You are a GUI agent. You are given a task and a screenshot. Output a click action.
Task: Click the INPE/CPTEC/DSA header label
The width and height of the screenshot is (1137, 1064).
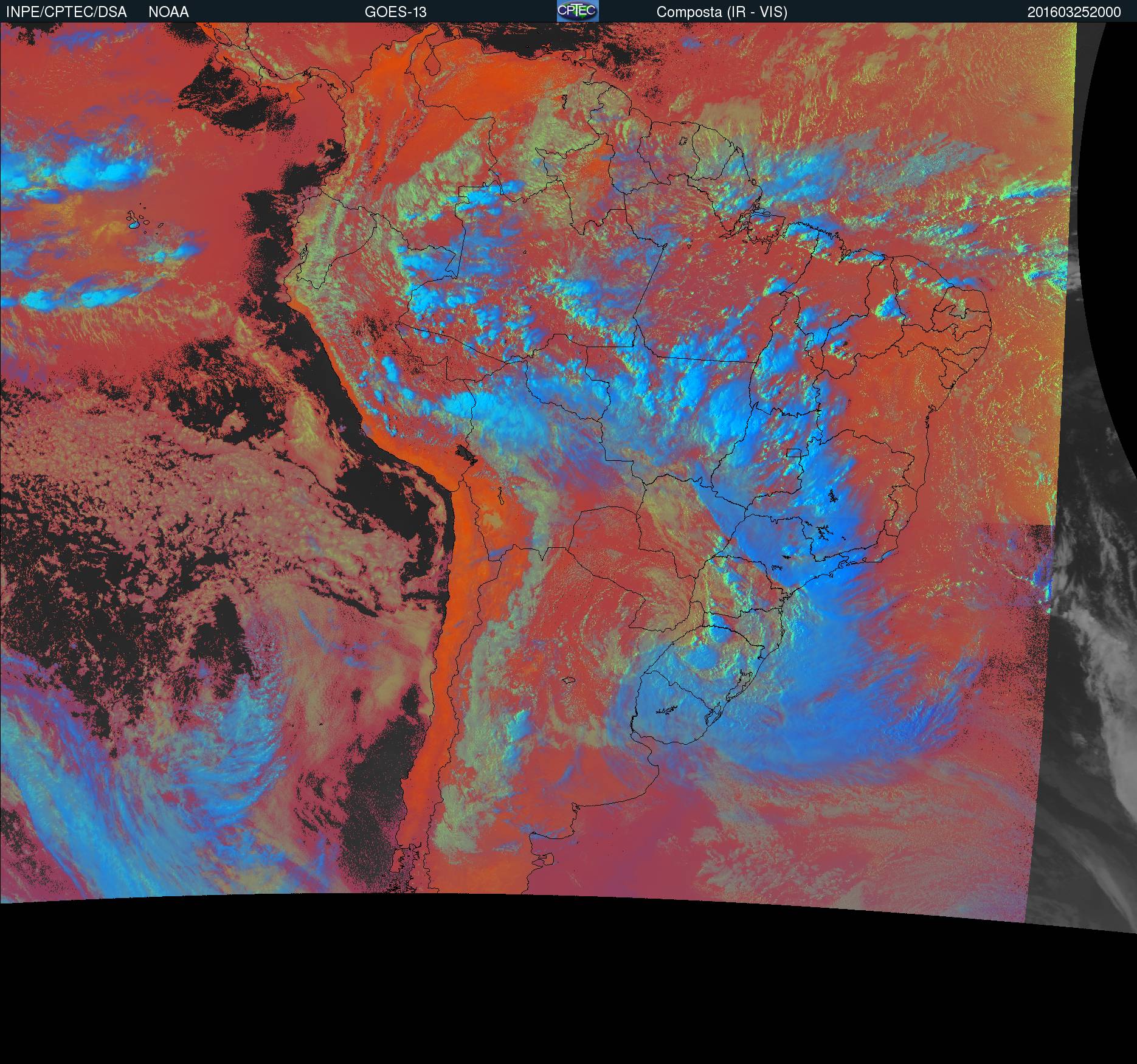(66, 12)
